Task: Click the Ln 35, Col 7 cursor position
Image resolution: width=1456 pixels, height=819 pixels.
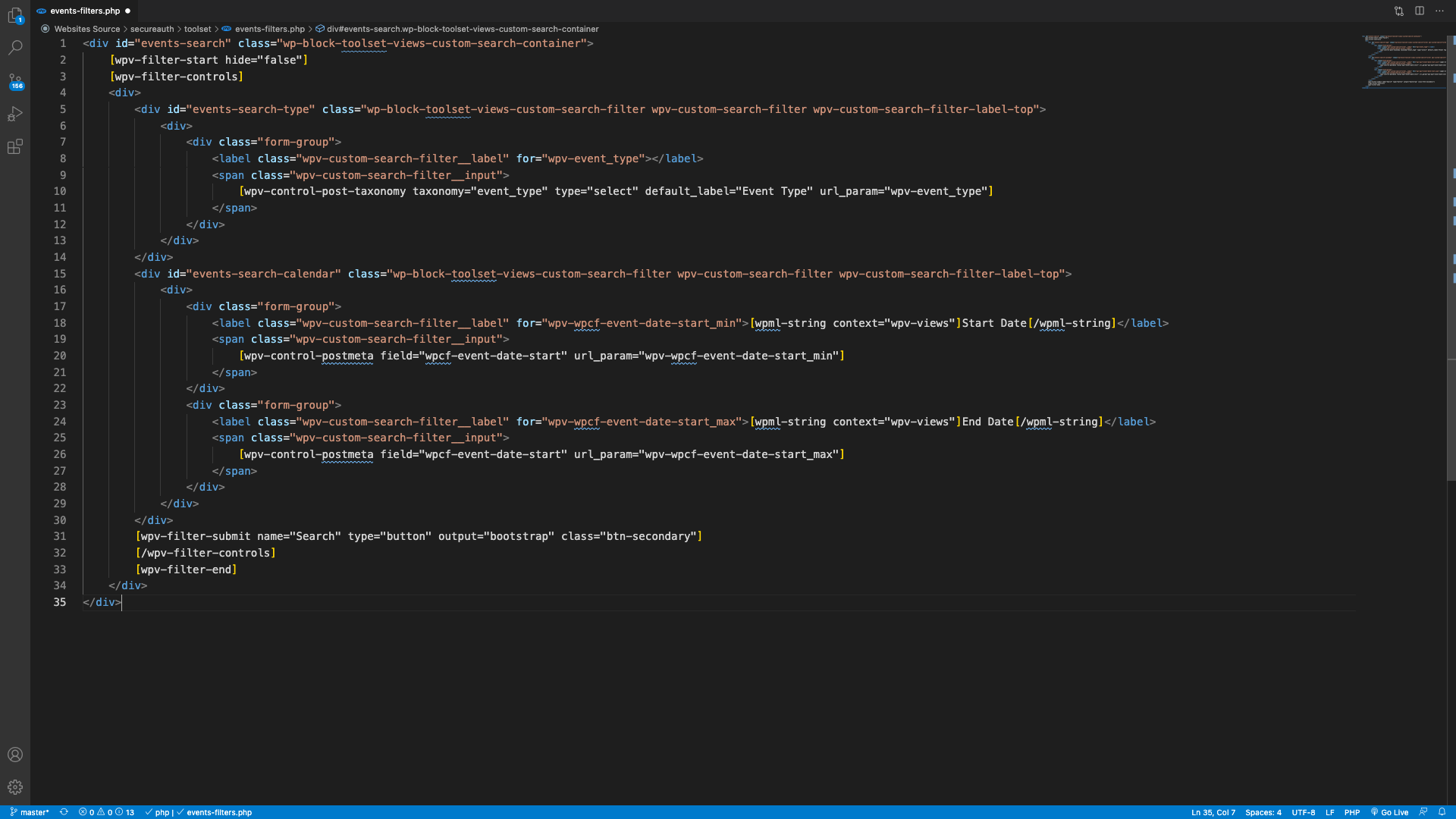Action: point(1213,812)
